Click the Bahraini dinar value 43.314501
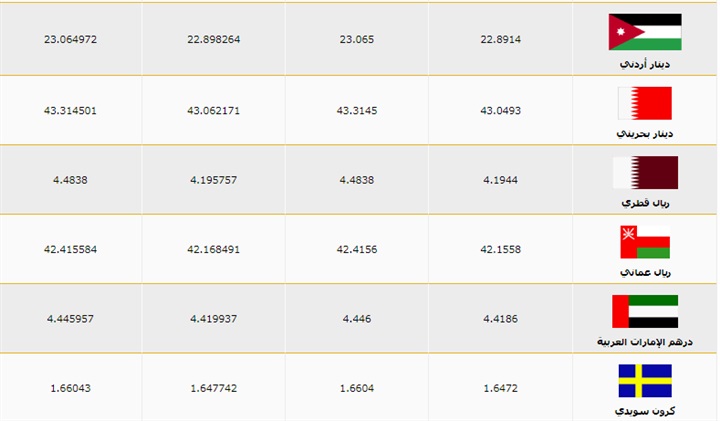Screen dimensions: 720x421 pyautogui.click(x=71, y=109)
